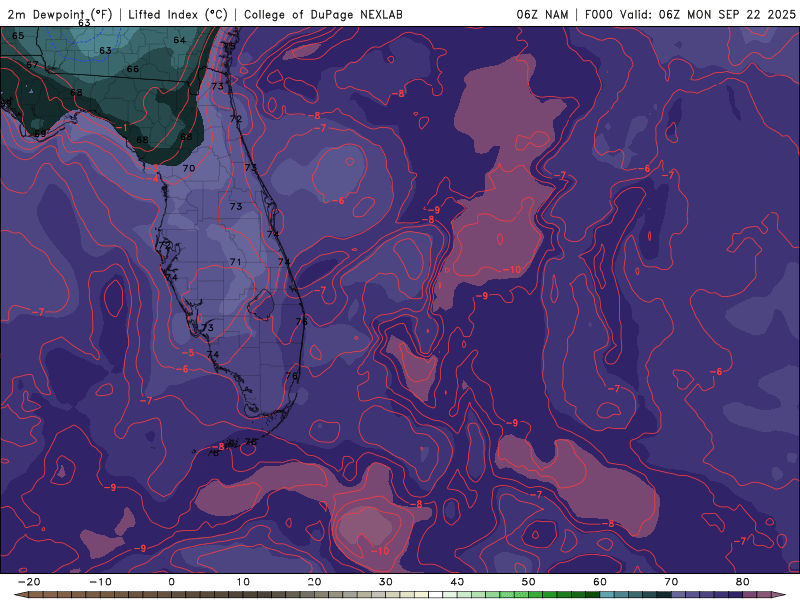
Task: Select '-10' contour label south of the Keys
Action: [x=380, y=551]
